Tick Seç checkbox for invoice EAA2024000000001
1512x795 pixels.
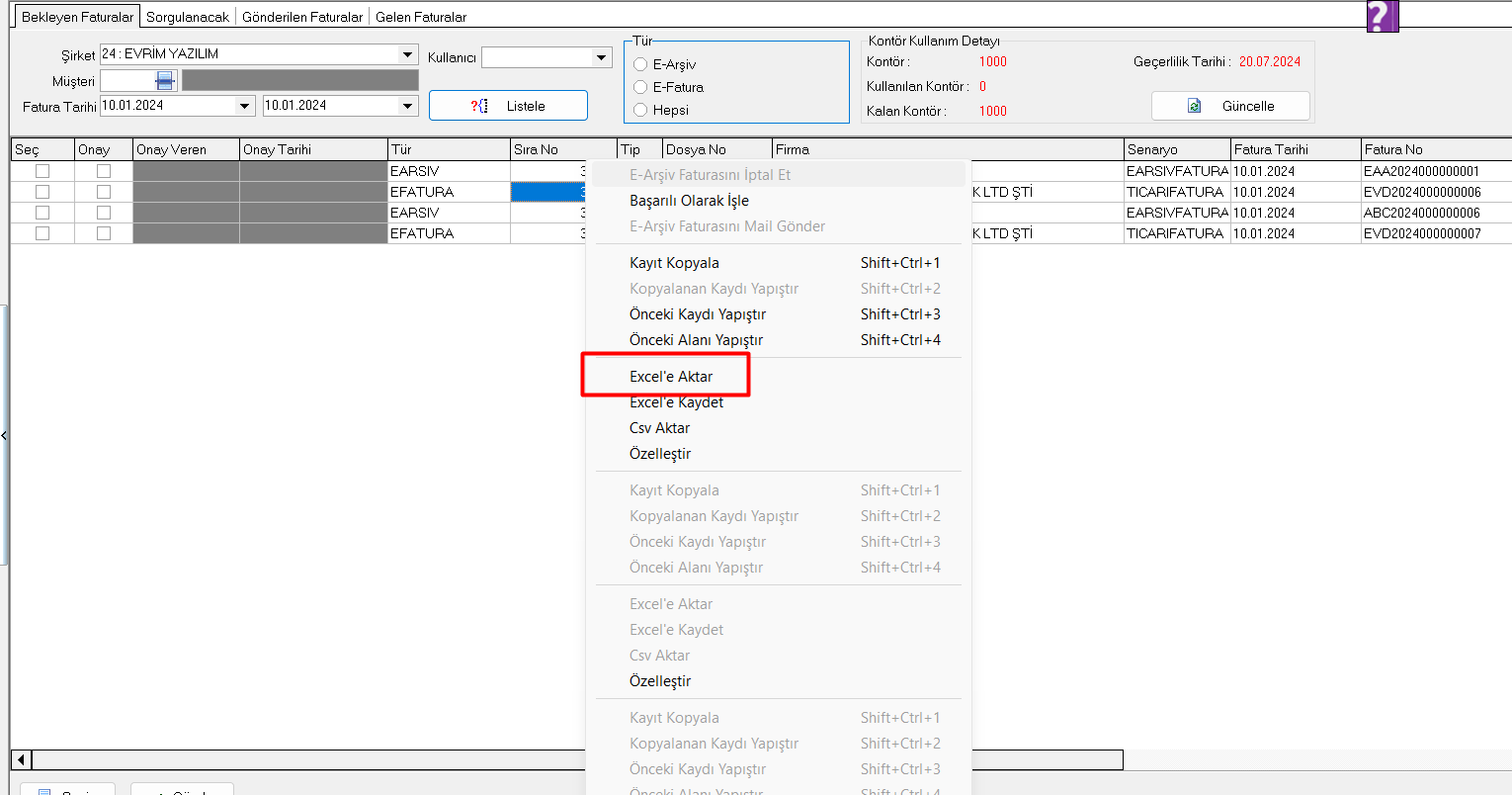42,171
